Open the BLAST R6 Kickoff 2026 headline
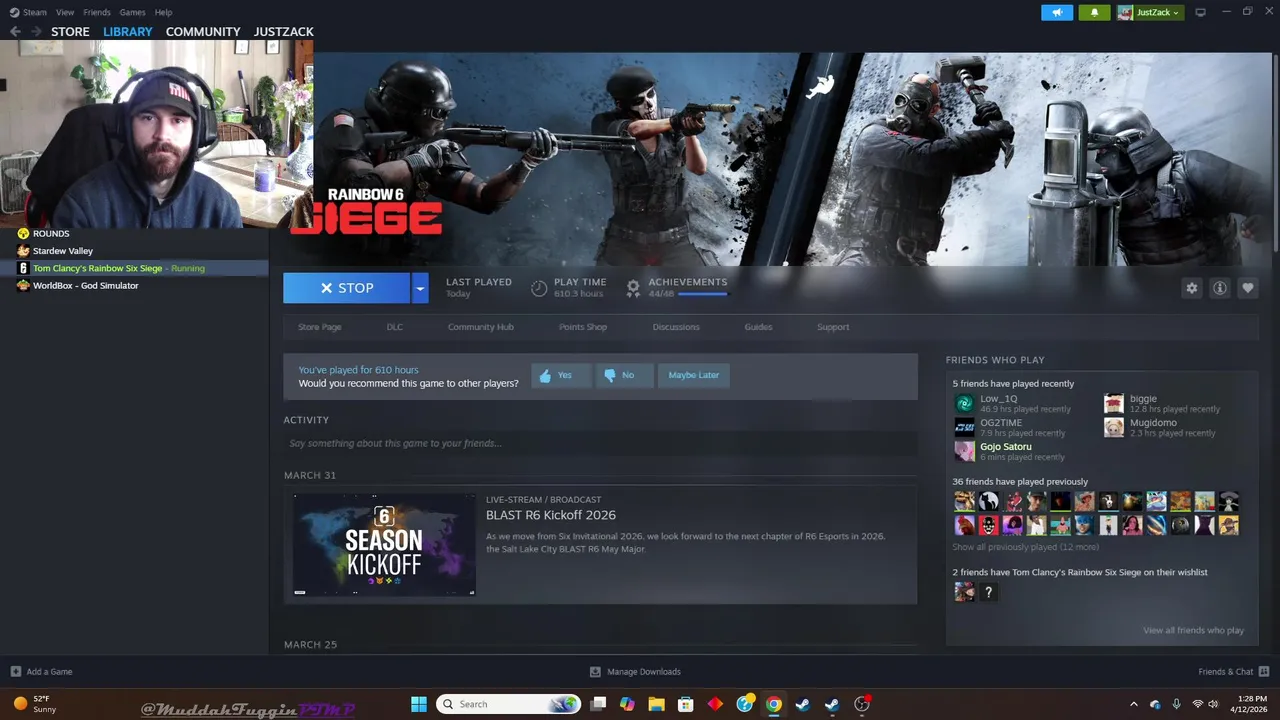Viewport: 1280px width, 720px height. tap(551, 515)
